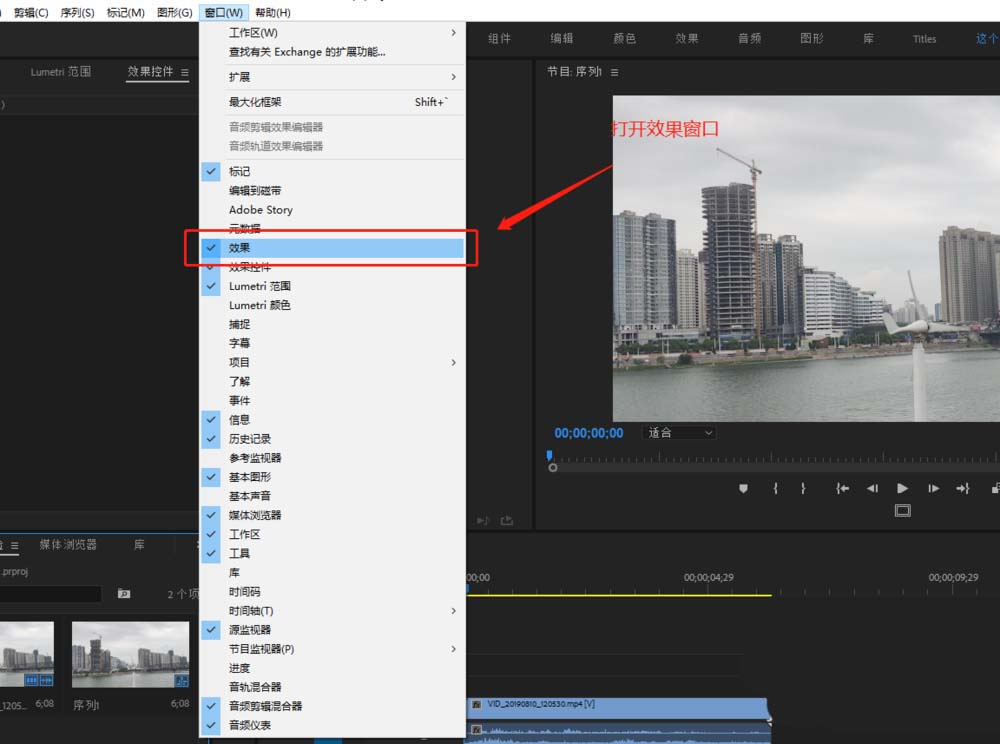The height and width of the screenshot is (744, 1000).
Task: Select the 序列1 sequence thumbnail
Action: (130, 655)
